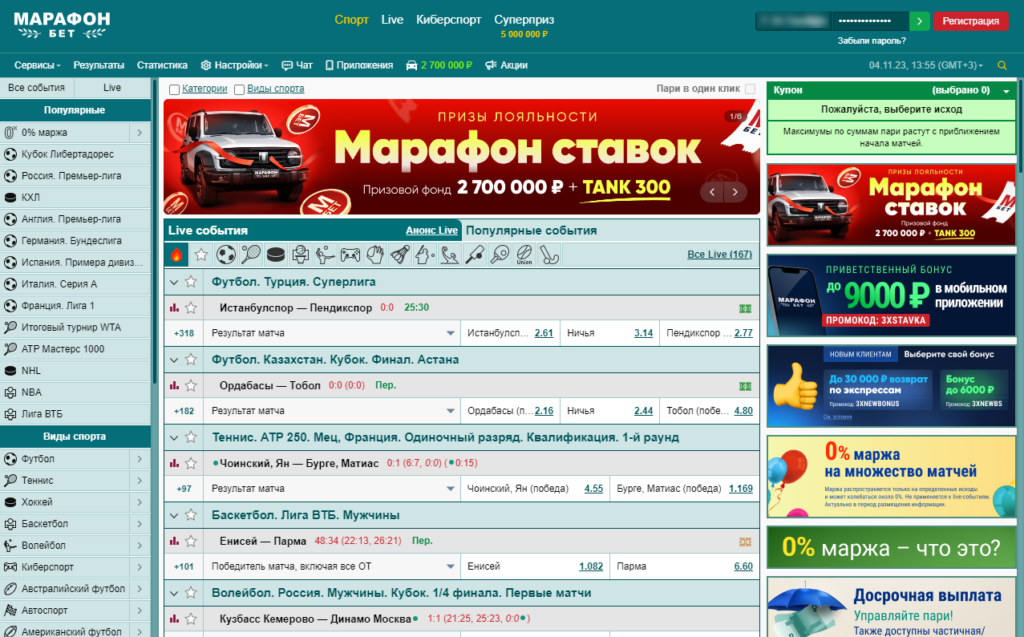Collapse the Купон panel arrow

[1006, 91]
